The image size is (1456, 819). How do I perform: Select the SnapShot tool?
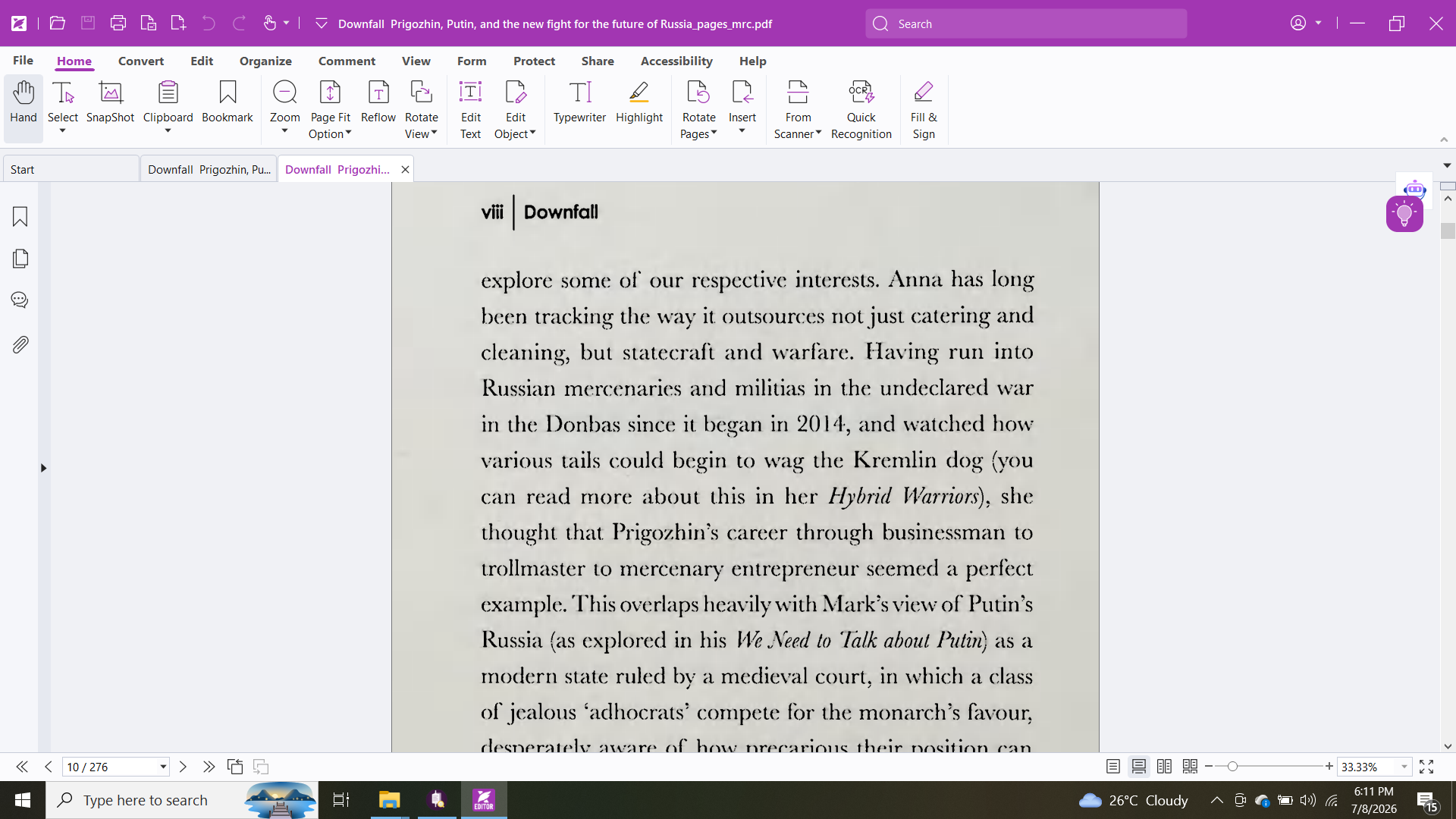click(x=110, y=102)
